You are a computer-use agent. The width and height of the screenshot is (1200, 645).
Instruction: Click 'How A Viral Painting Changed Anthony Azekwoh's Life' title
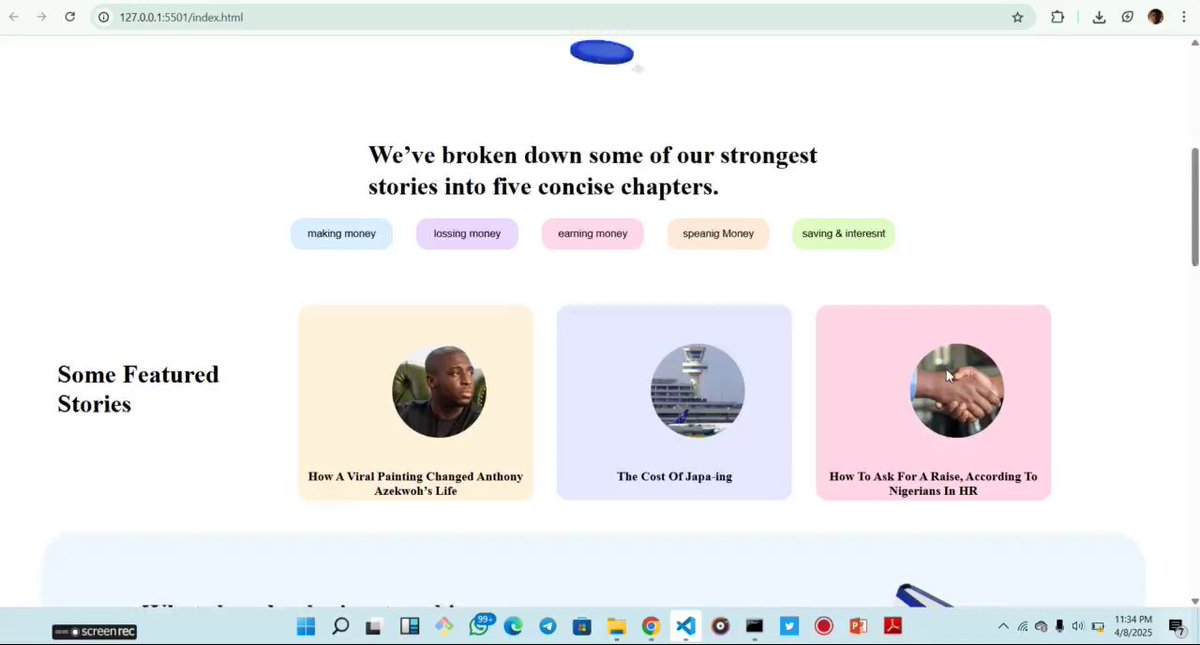415,484
